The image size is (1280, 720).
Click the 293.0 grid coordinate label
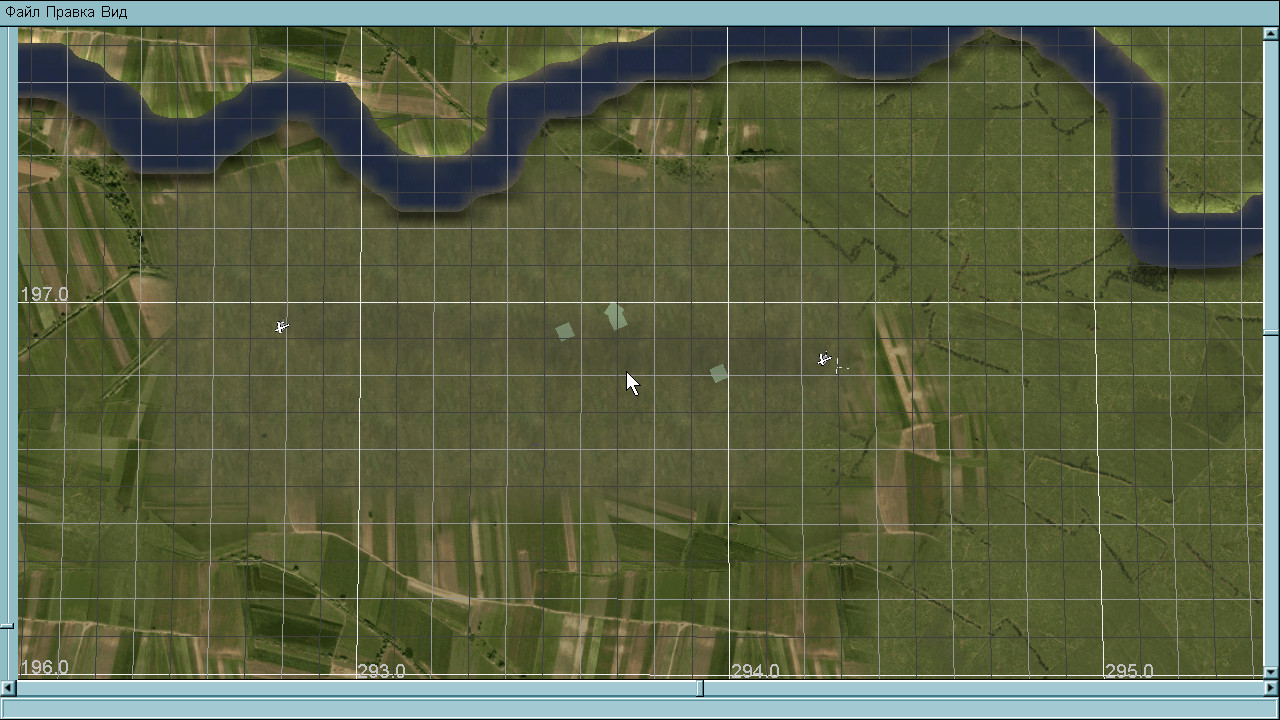[x=381, y=671]
